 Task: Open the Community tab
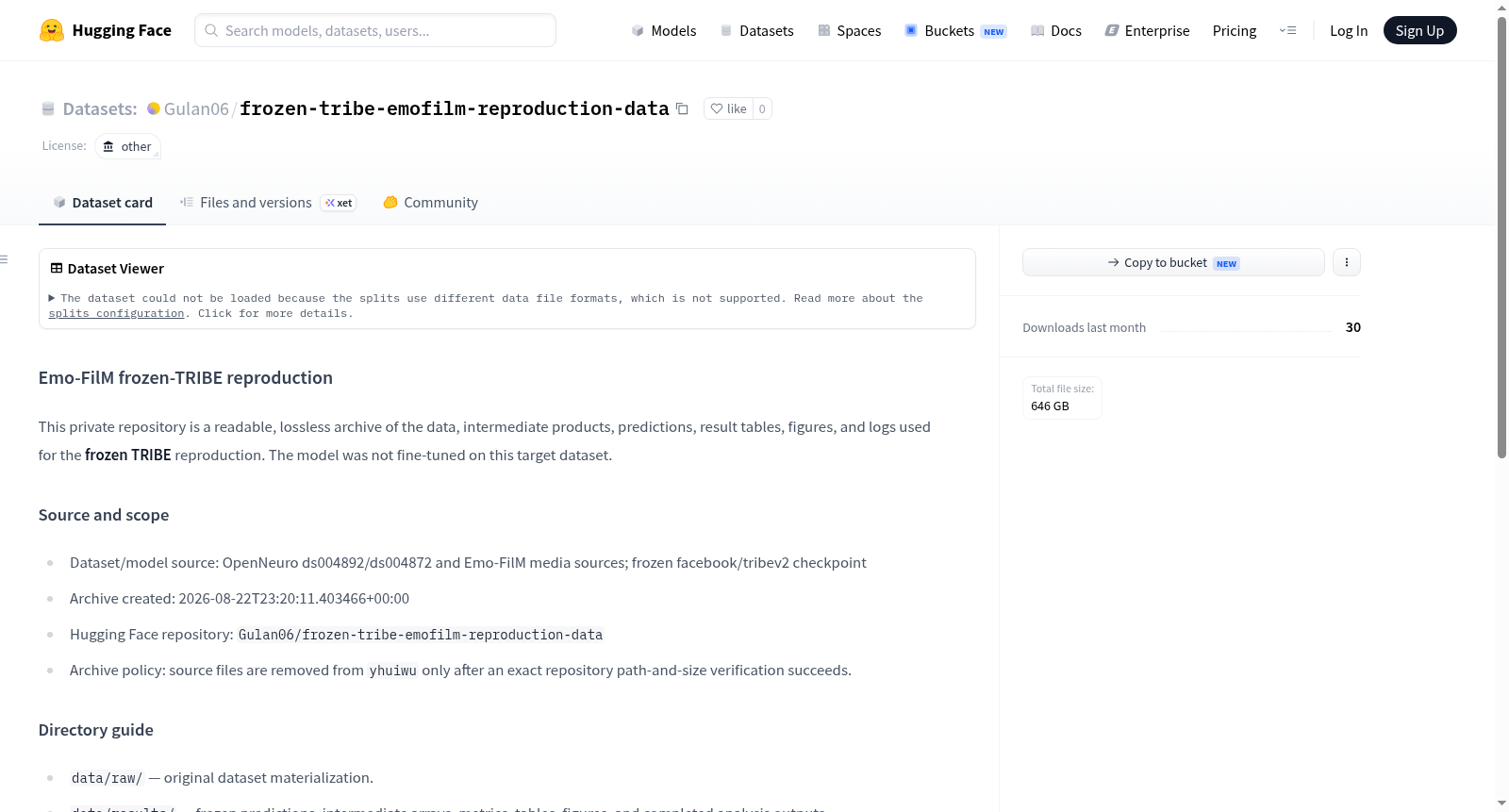tap(430, 203)
